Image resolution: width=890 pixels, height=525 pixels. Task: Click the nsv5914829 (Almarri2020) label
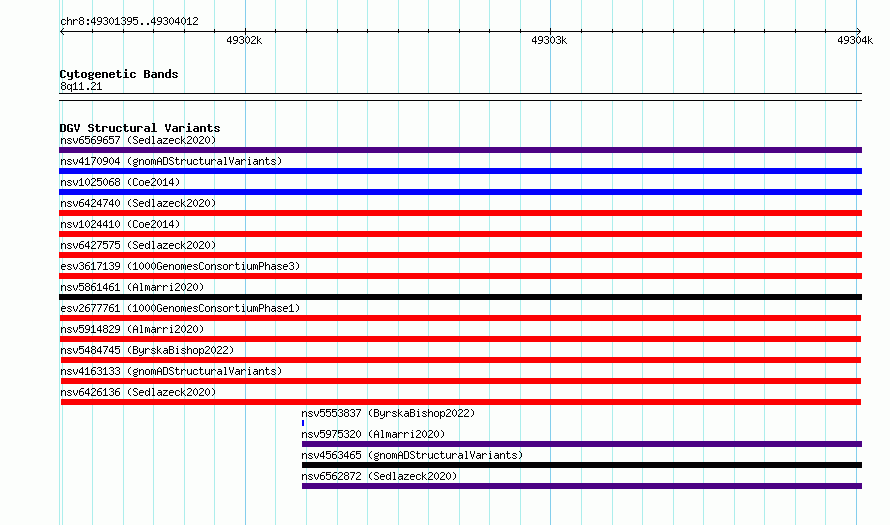click(x=132, y=329)
